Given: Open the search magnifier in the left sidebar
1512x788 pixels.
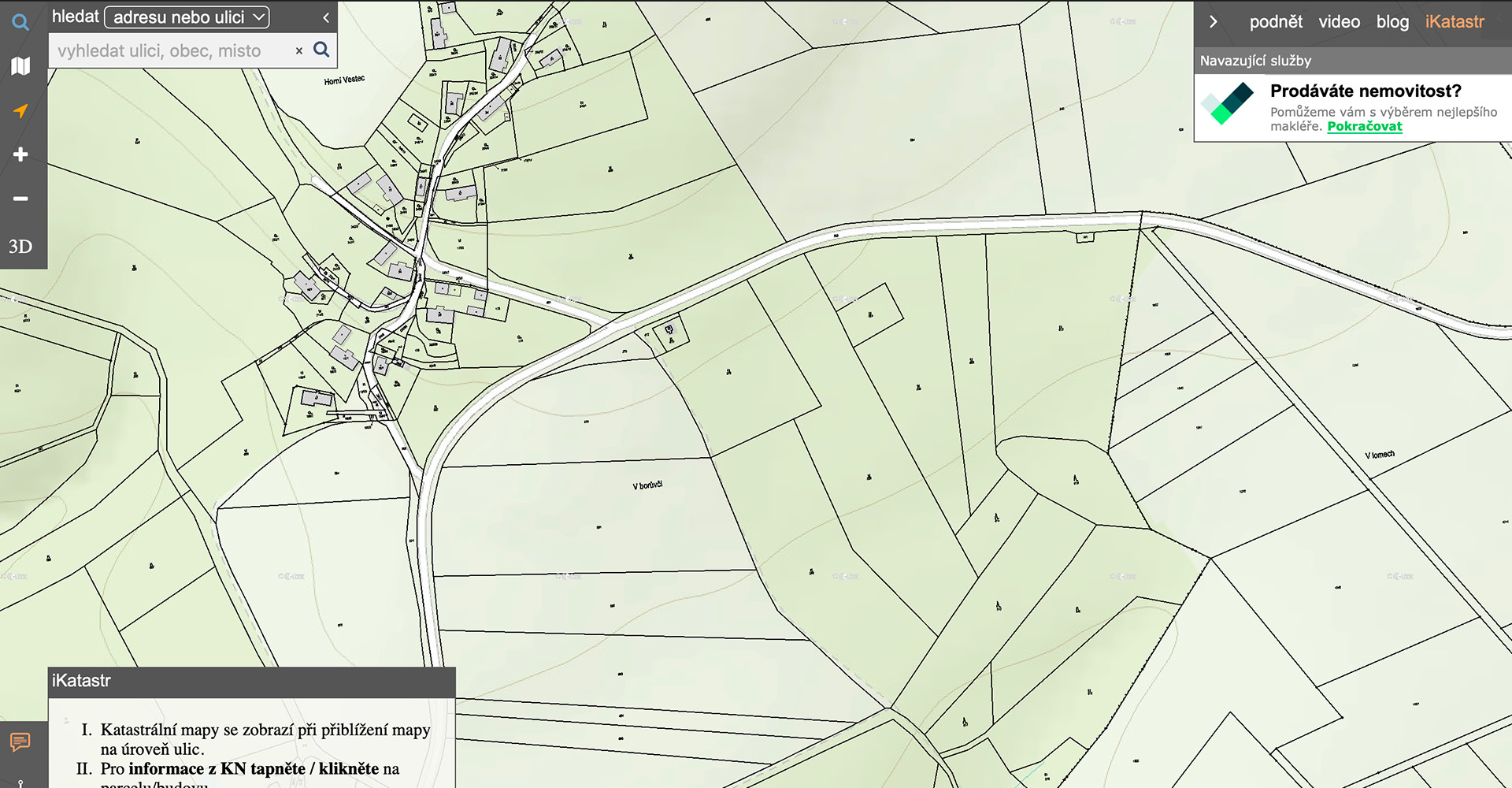Looking at the screenshot, I should coord(20,22).
